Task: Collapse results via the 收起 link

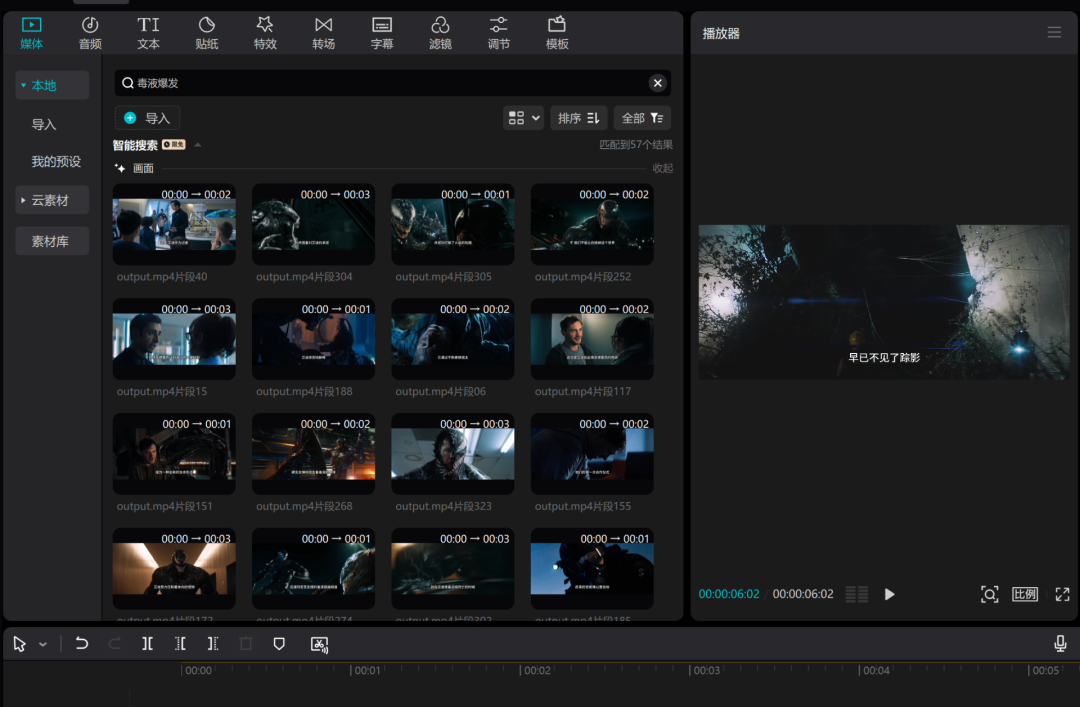Action: click(x=664, y=166)
